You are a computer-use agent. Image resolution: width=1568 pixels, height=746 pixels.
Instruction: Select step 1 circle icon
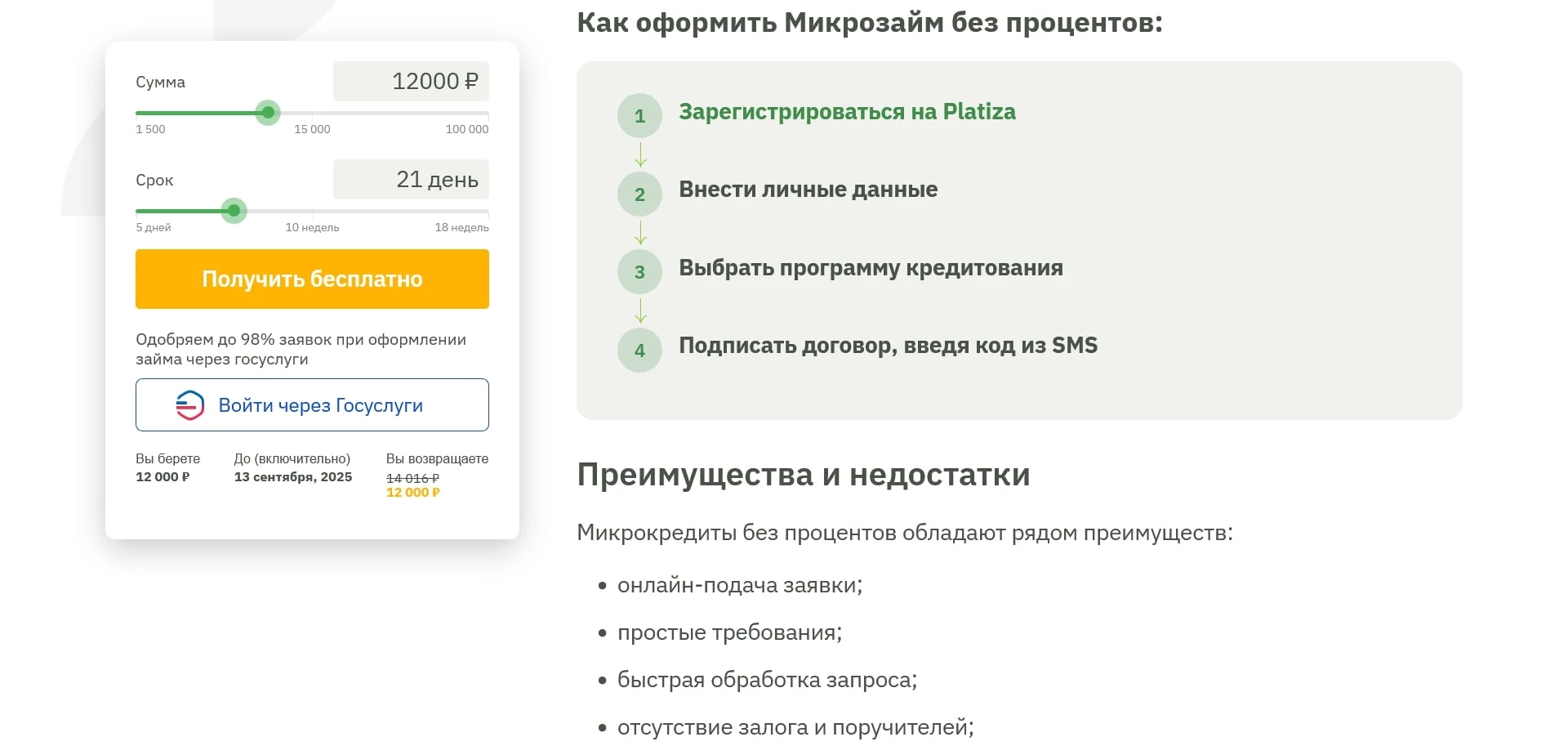pyautogui.click(x=640, y=116)
